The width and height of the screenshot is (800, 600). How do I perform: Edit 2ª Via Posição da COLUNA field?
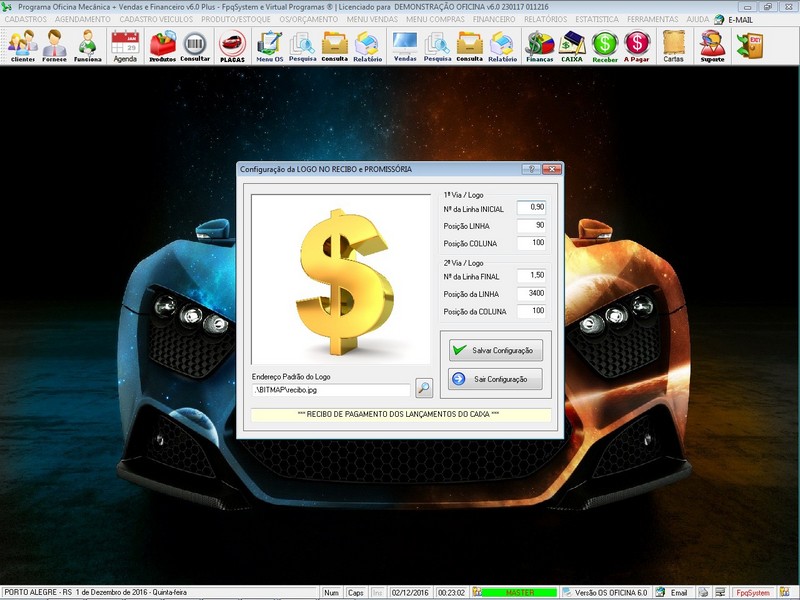531,311
